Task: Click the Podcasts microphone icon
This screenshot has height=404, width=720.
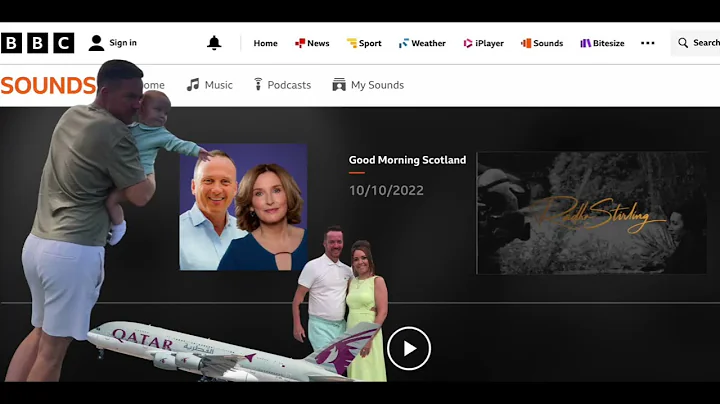Action: pyautogui.click(x=258, y=84)
